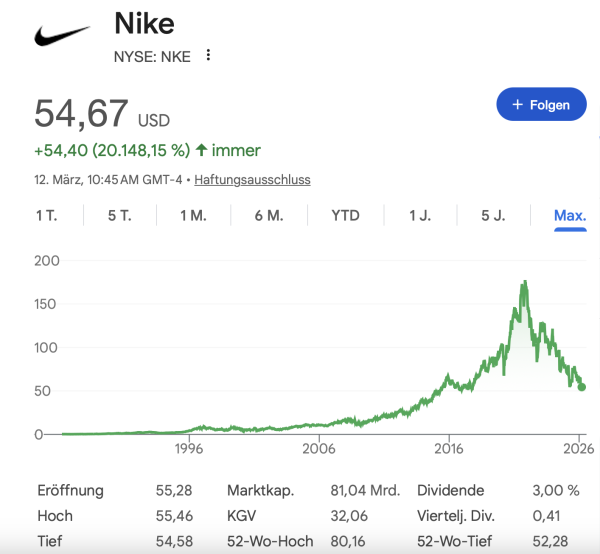Click the chart line's highest peak
Image resolution: width=600 pixels, height=554 pixels.
(x=525, y=284)
